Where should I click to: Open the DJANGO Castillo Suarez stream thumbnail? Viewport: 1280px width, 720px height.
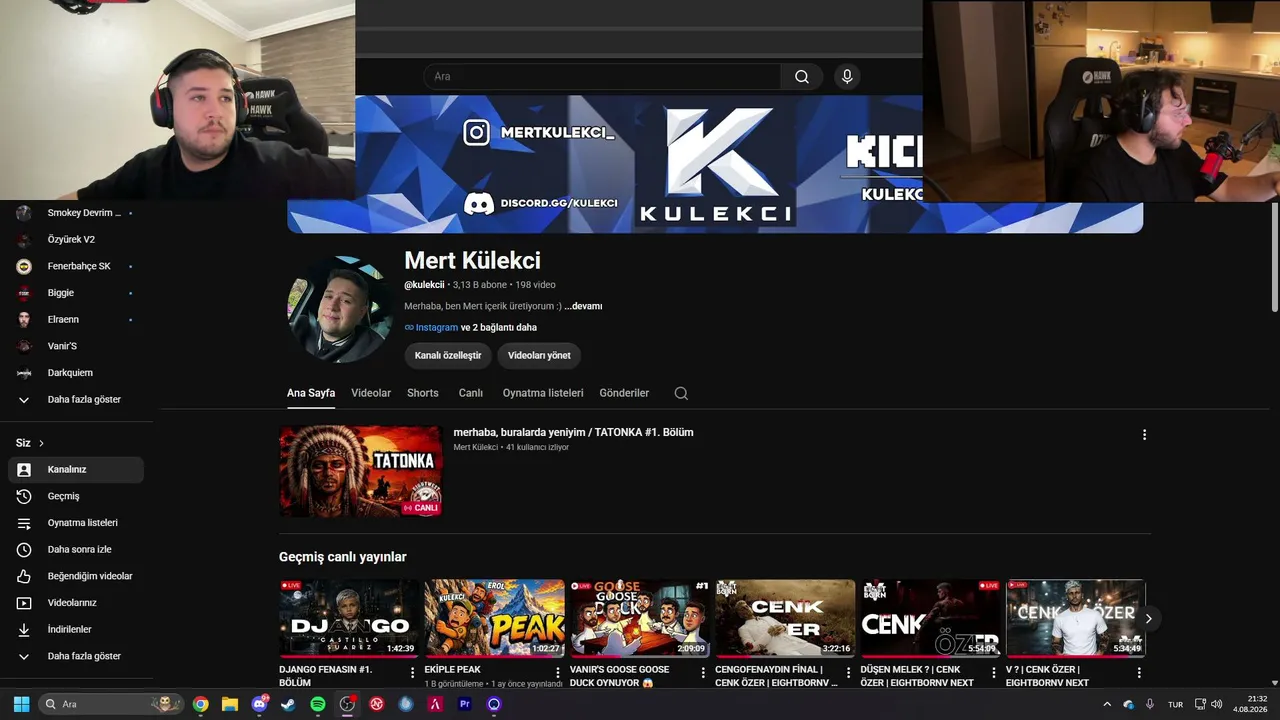(349, 618)
